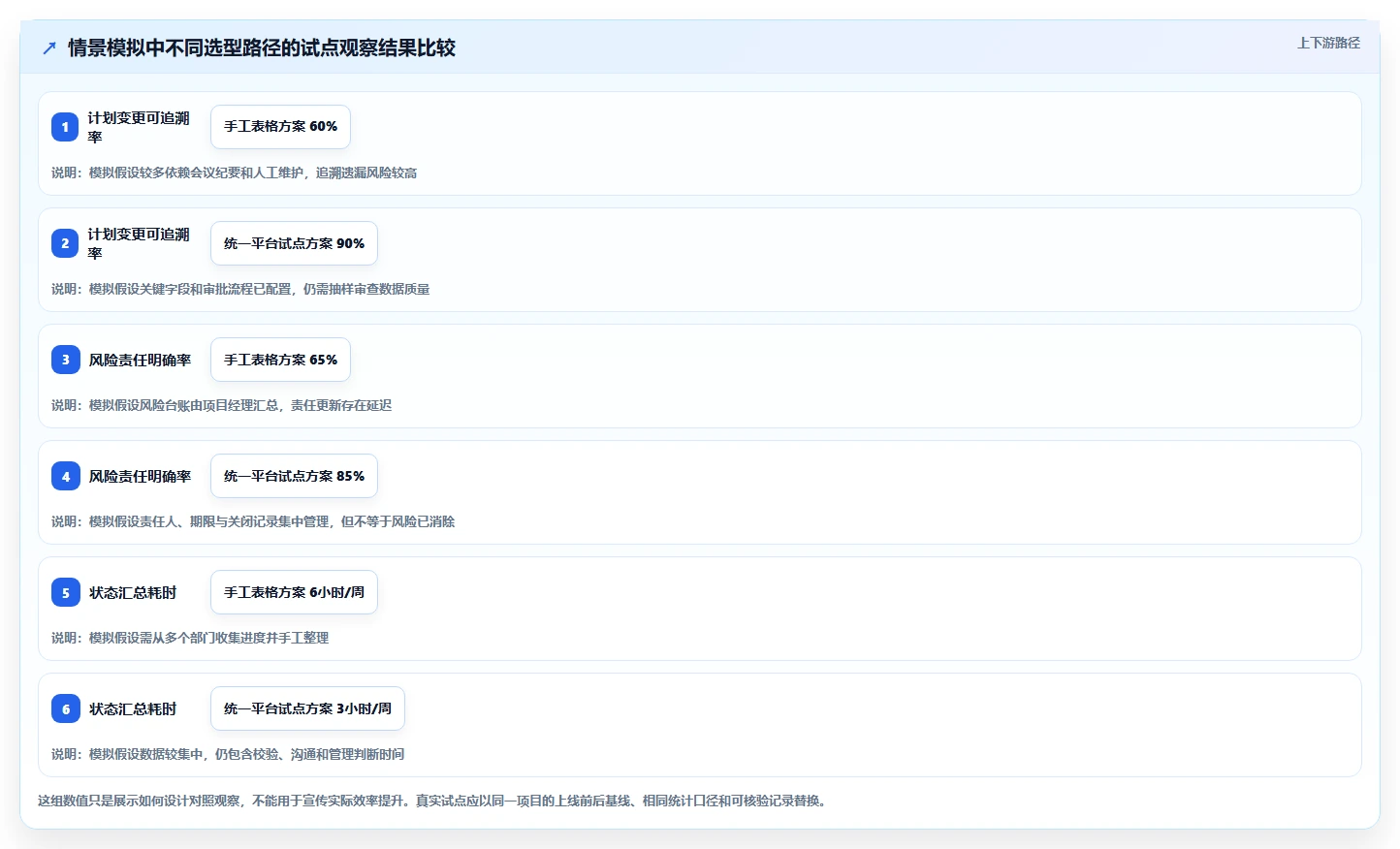Select the number 6 badge
This screenshot has height=849, width=1400.
point(65,708)
